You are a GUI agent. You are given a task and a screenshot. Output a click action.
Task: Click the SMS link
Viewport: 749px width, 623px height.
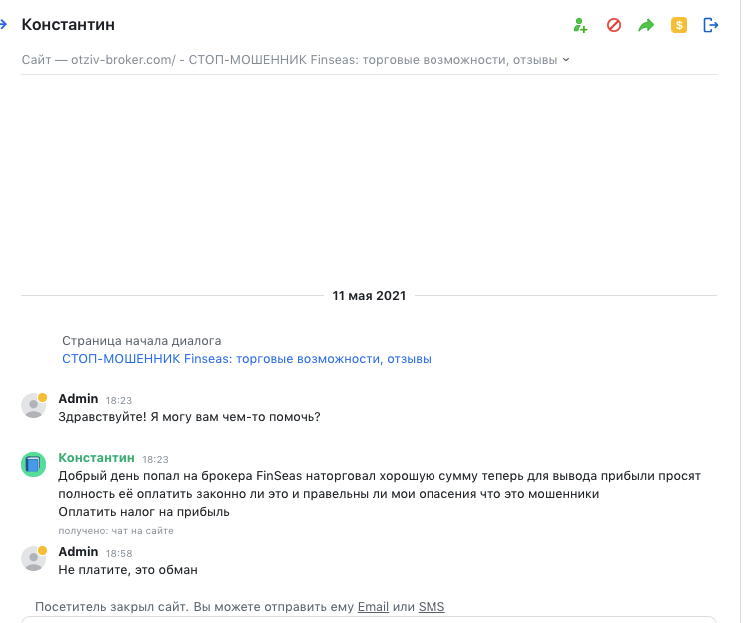(x=431, y=607)
